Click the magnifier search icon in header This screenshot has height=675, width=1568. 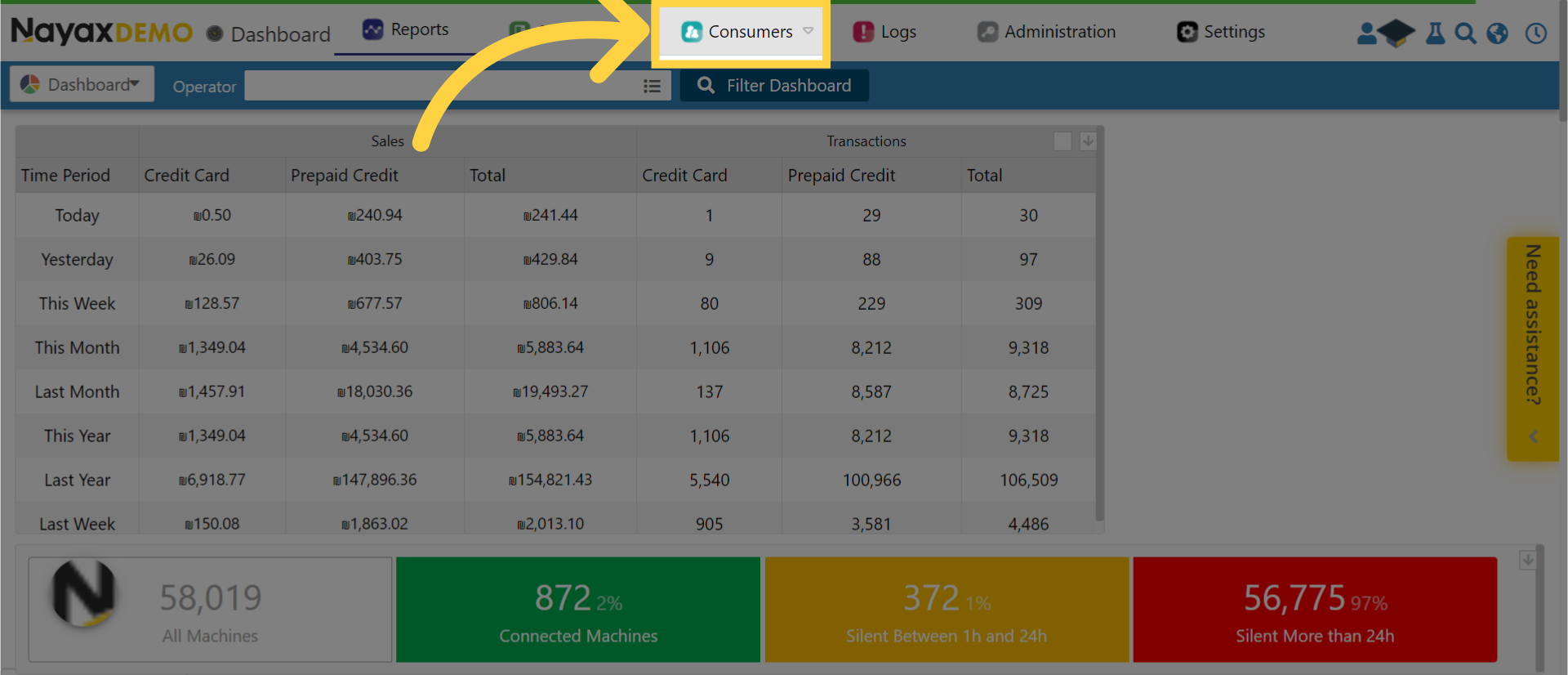click(x=1465, y=34)
